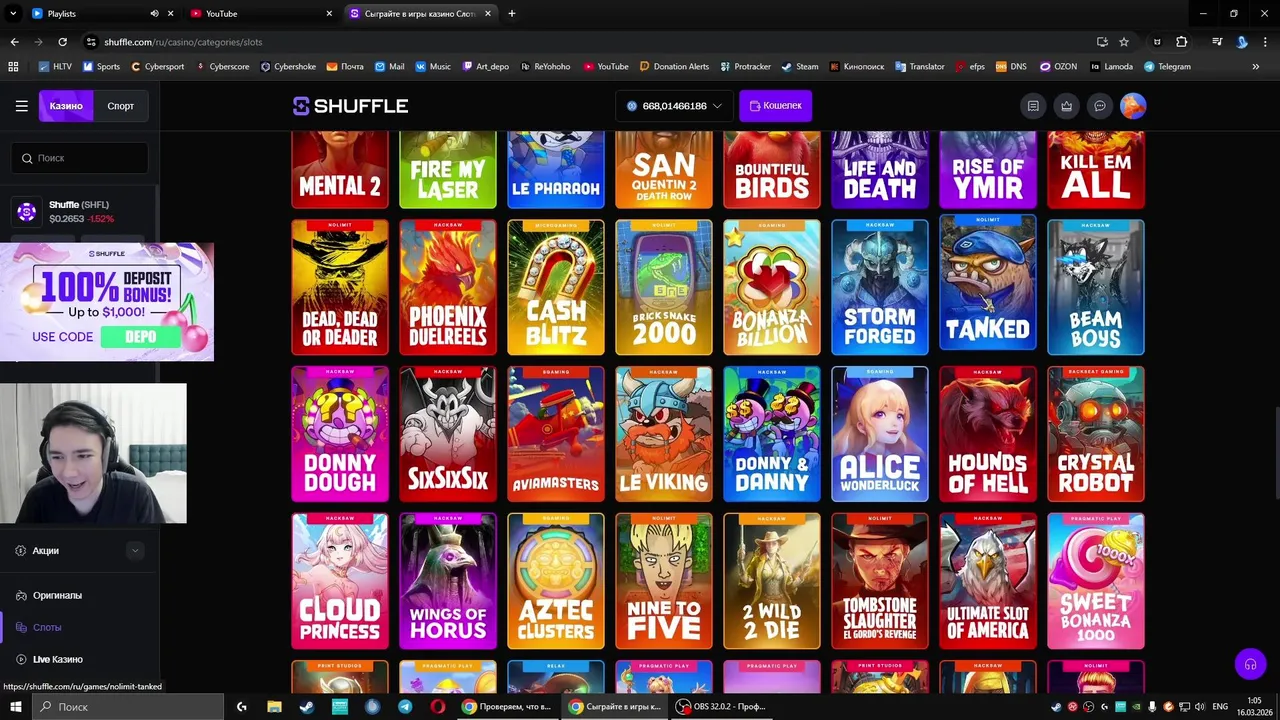Screen dimensions: 1280x720
Task: Open the notifications list icon in header
Action: [1033, 106]
